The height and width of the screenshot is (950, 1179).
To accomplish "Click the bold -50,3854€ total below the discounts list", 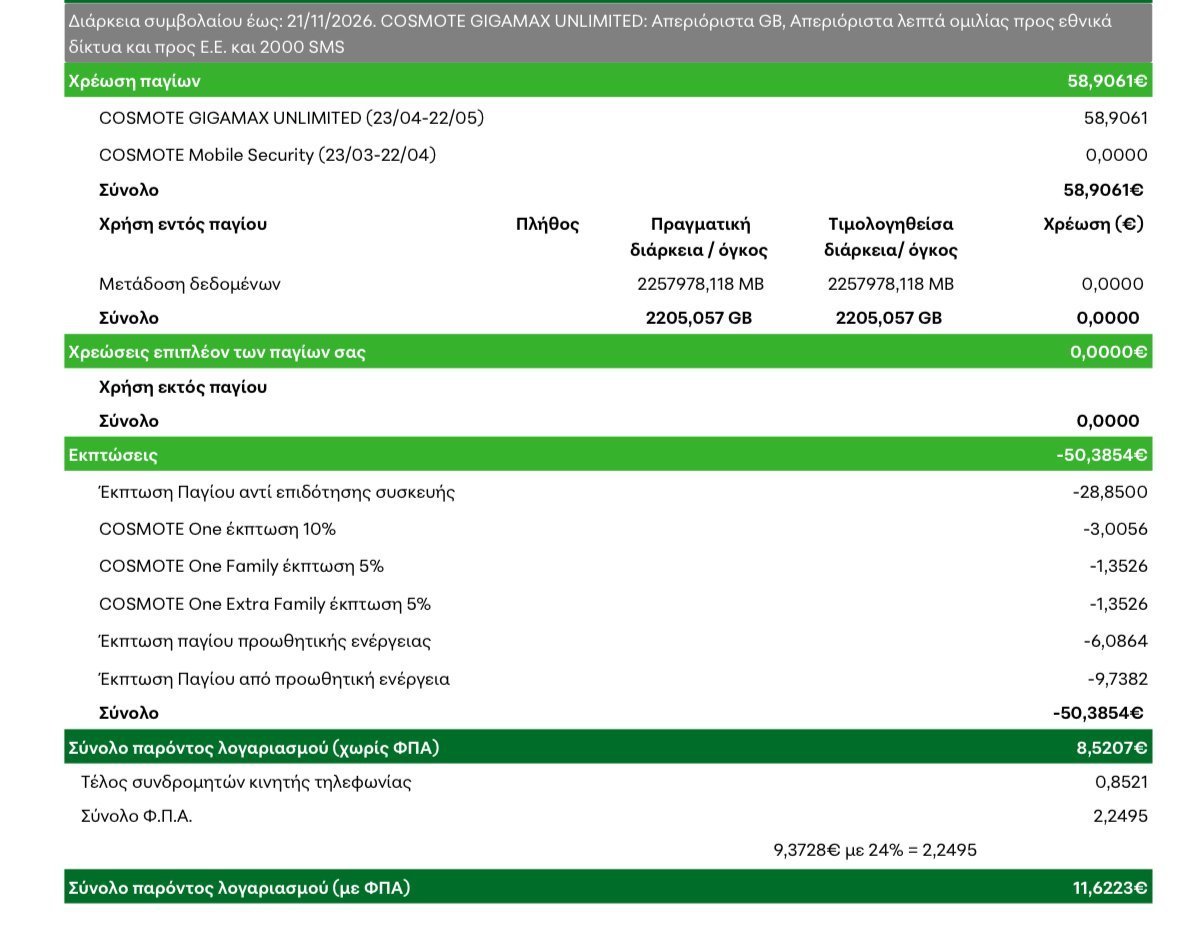I will [1098, 713].
